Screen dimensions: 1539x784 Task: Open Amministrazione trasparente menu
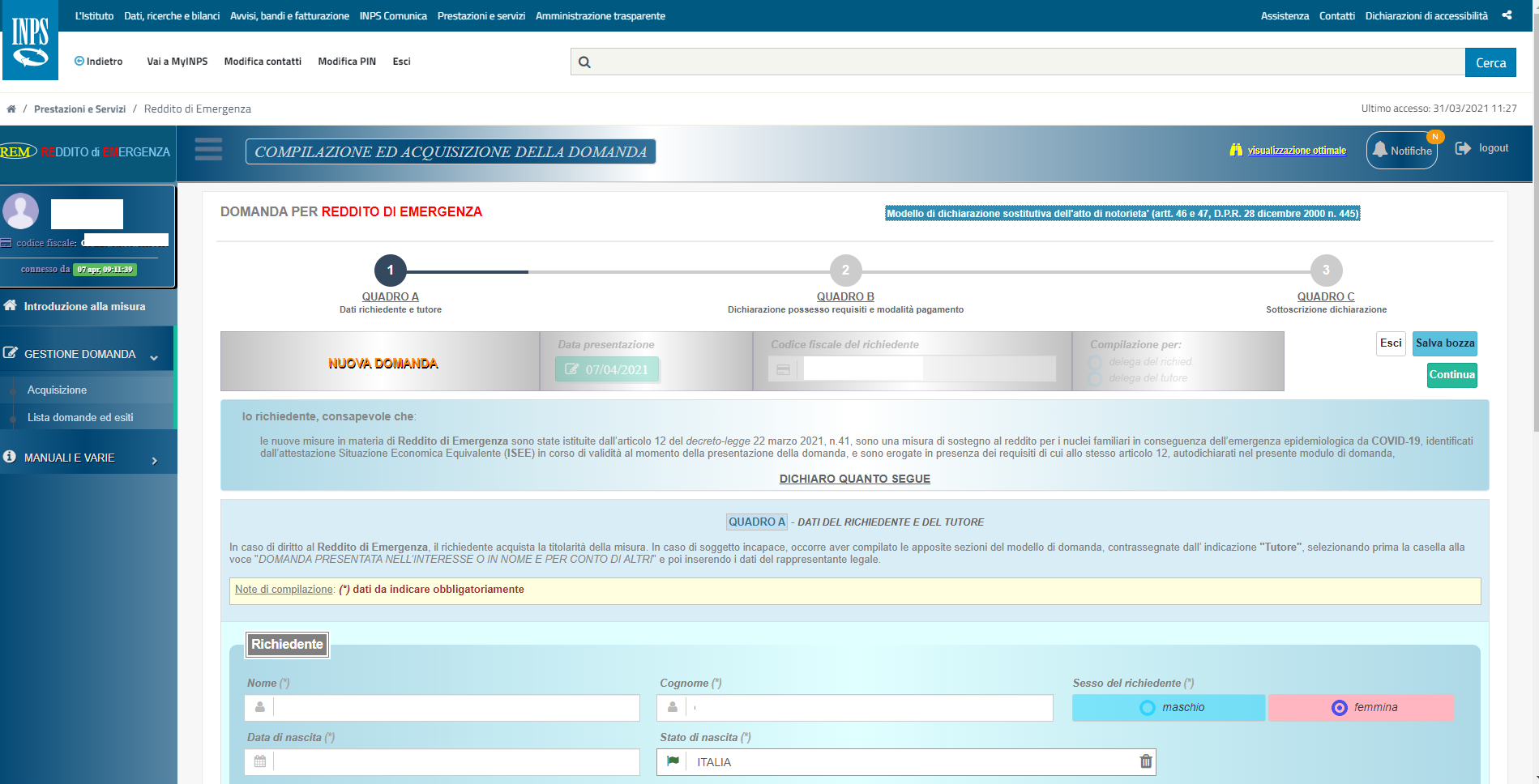(601, 15)
